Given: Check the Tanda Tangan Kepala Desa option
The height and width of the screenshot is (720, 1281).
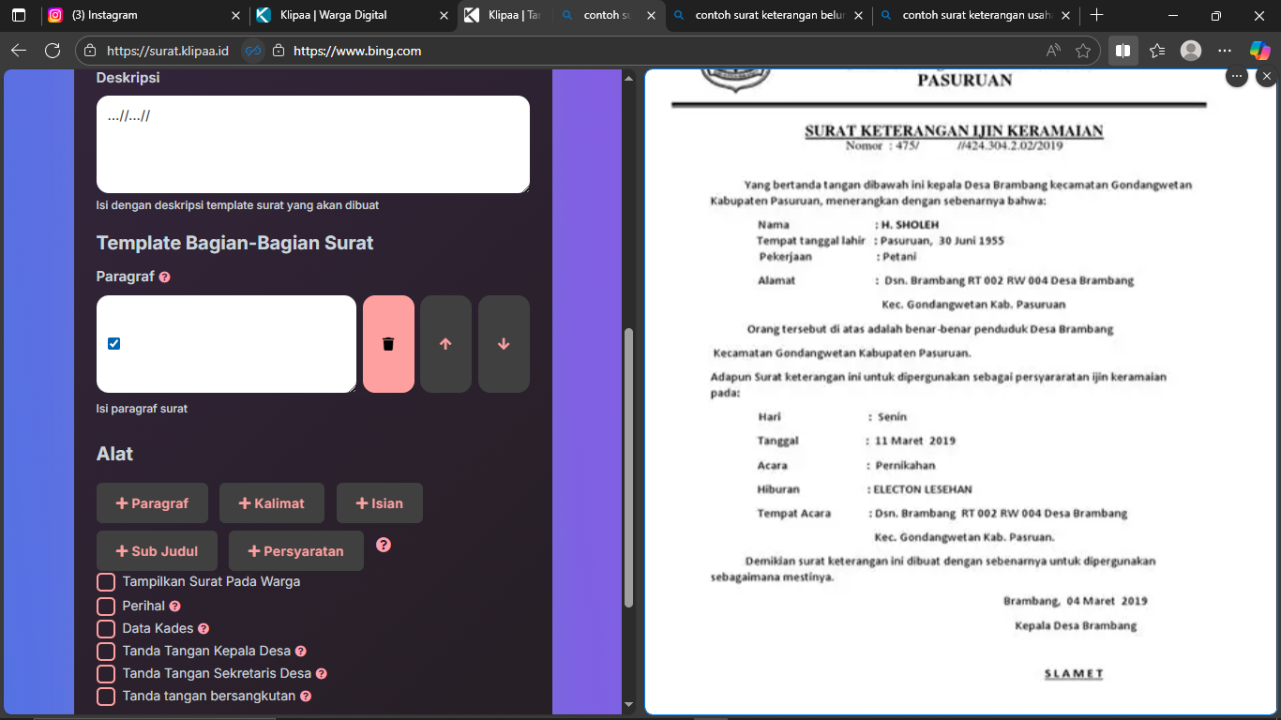Looking at the screenshot, I should [x=106, y=651].
